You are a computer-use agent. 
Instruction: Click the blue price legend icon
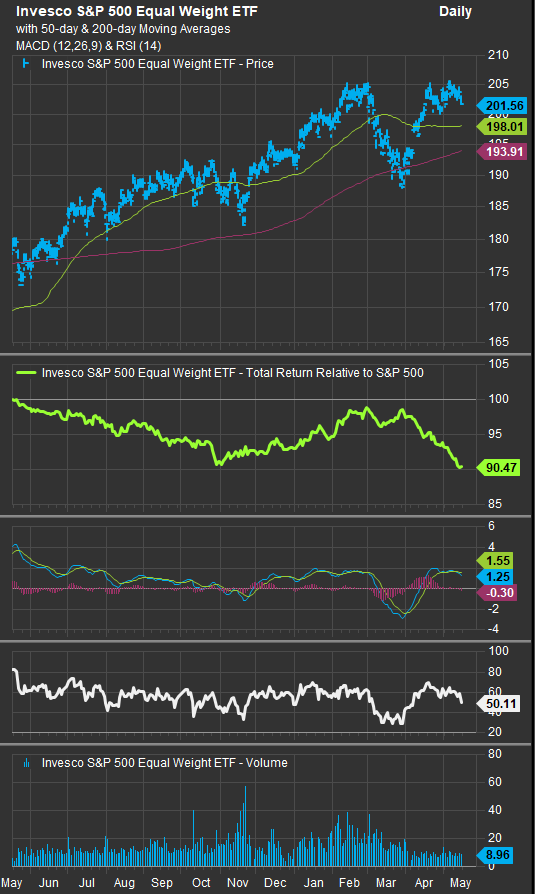[x=26, y=64]
